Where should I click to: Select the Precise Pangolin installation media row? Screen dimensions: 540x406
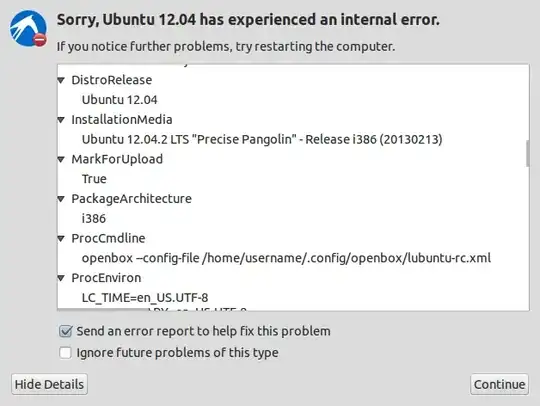(293, 139)
